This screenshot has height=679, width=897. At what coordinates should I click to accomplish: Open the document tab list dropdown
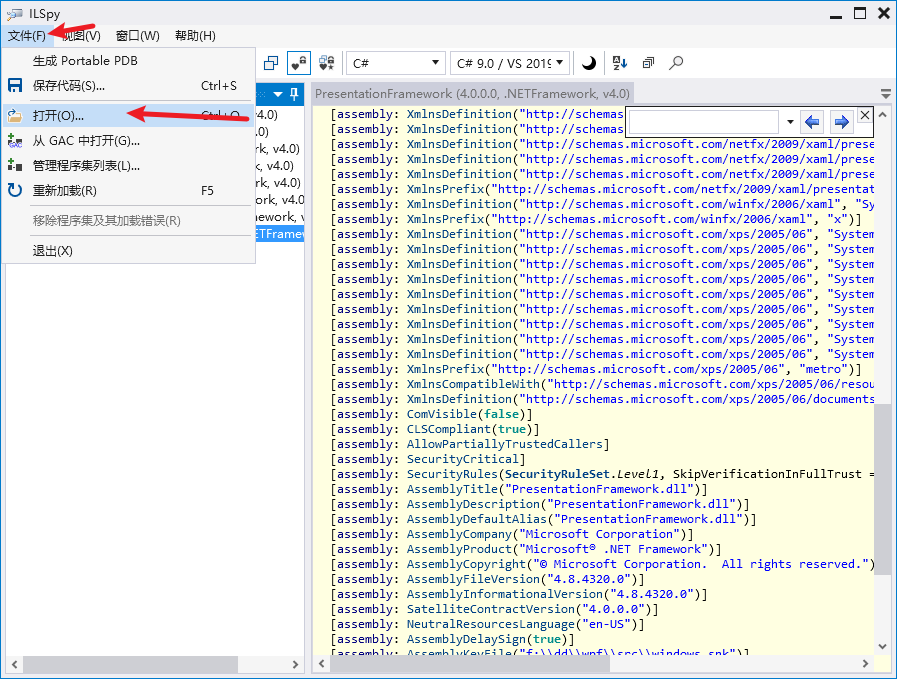[886, 94]
